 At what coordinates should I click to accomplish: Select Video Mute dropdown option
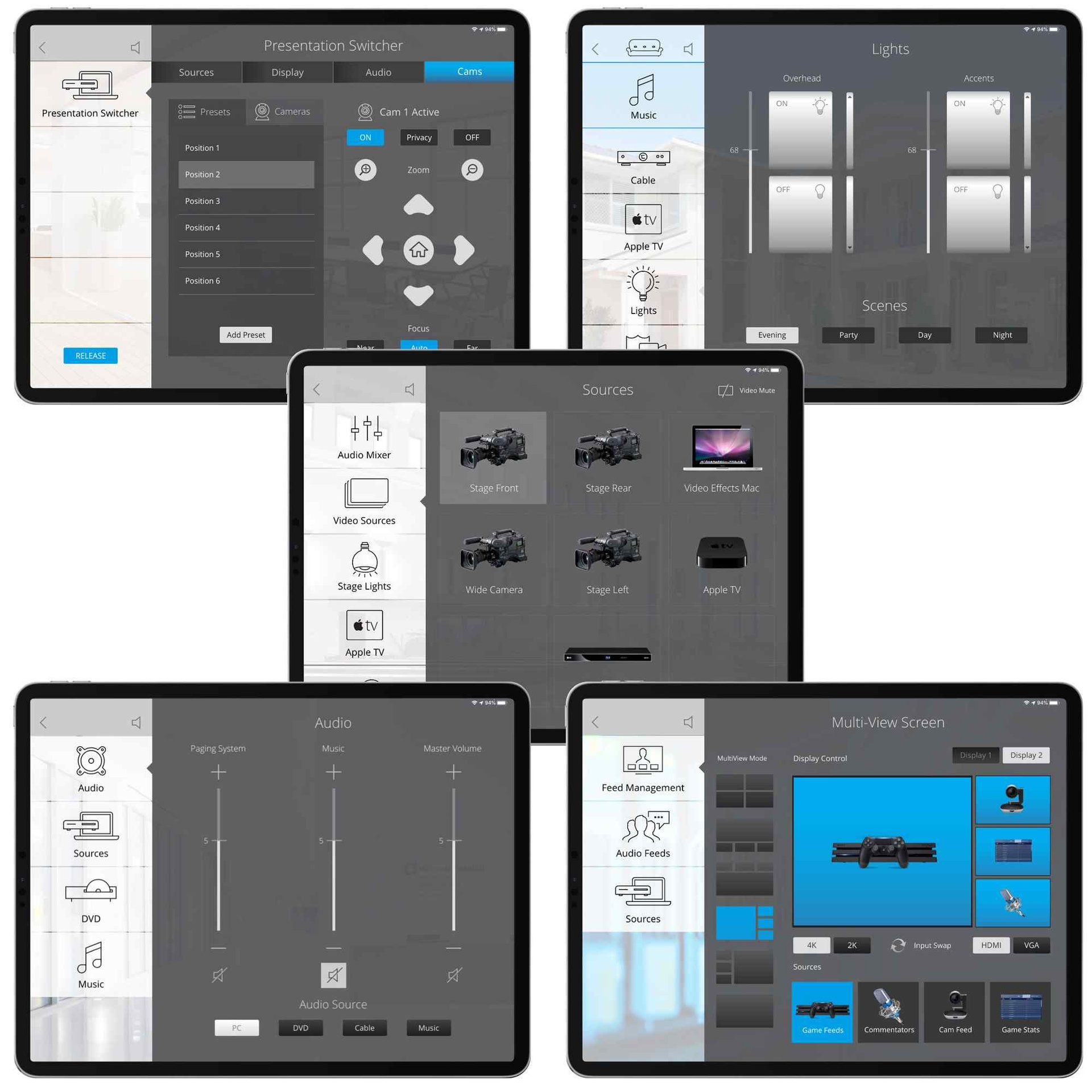[745, 390]
